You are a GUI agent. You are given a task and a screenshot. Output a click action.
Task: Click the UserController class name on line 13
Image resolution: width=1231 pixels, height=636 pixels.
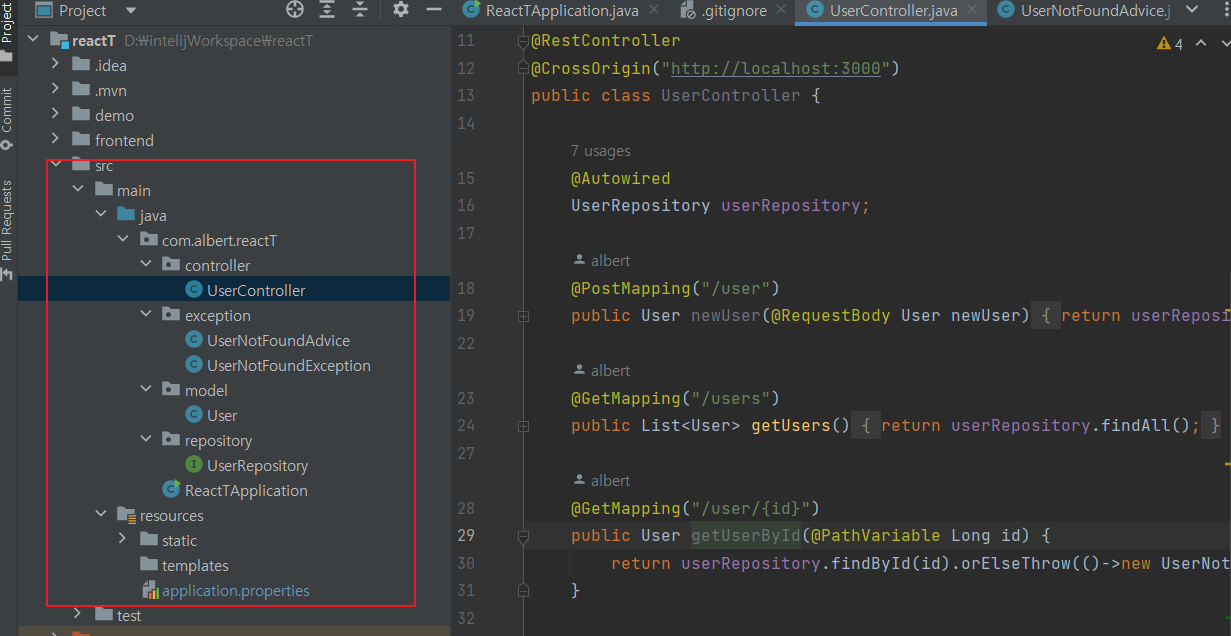click(x=731, y=96)
